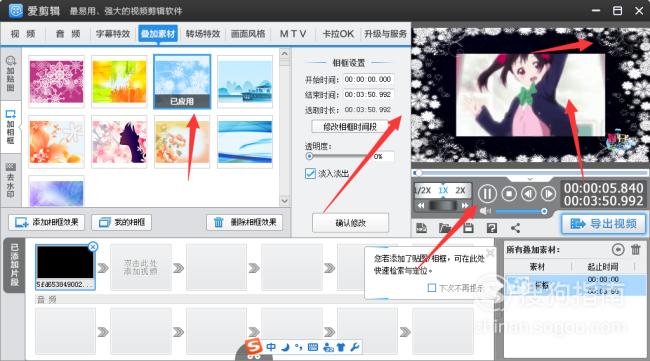This screenshot has height=361, width=650.
Task: Click 导出视频 button
Action: 604,224
